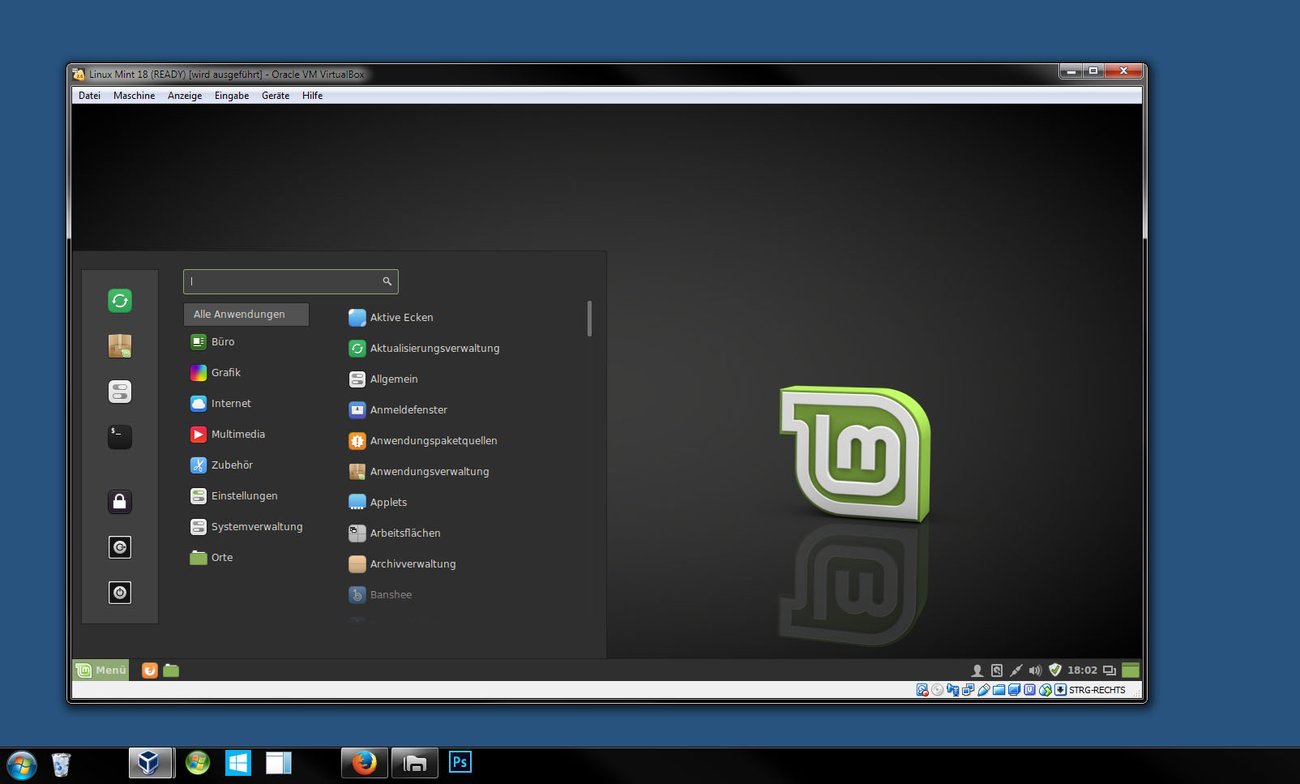Open the Anzeige menu in VirtualBox
Image resolution: width=1300 pixels, height=784 pixels.
click(184, 95)
